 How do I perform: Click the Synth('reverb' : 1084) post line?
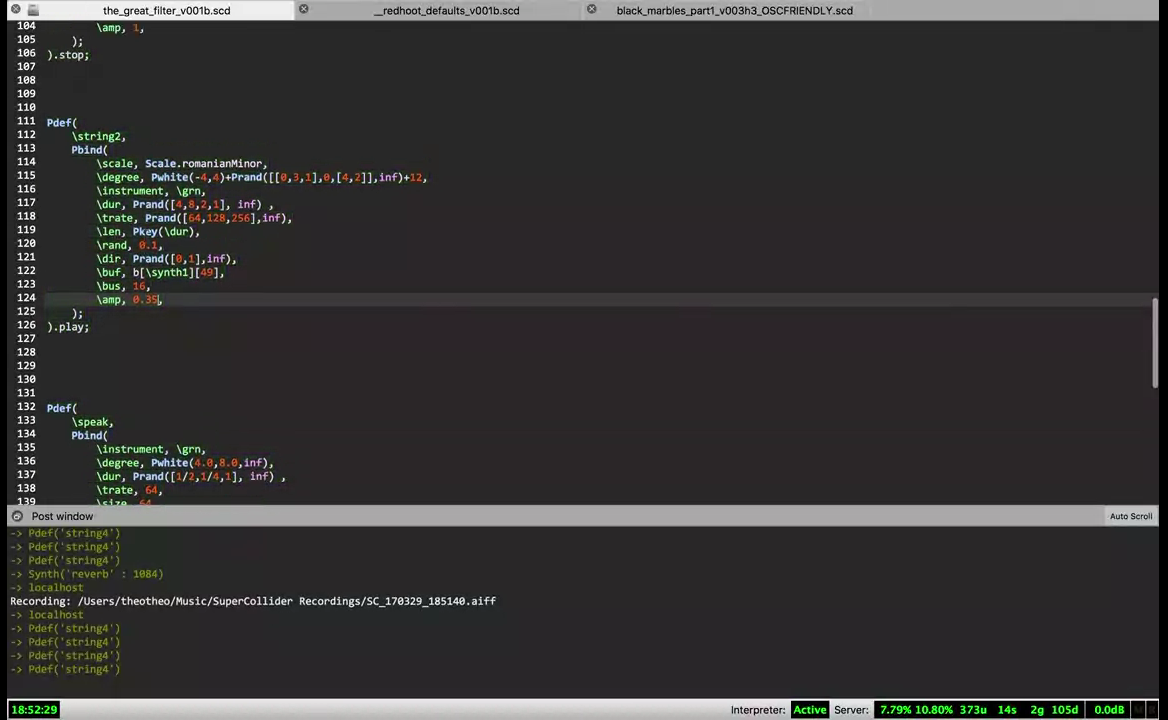pos(86,573)
